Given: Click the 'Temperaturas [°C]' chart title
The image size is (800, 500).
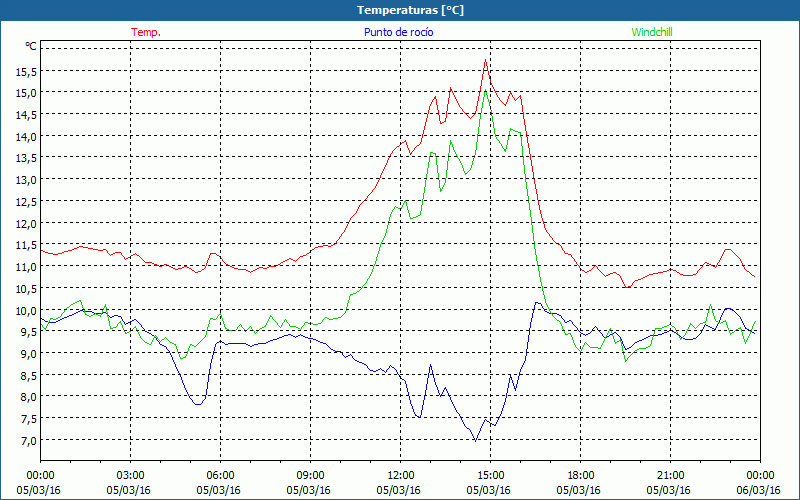Looking at the screenshot, I should 410,10.
